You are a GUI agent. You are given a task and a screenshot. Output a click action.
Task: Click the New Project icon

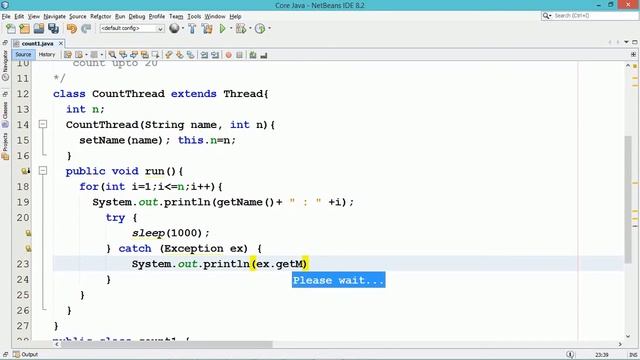tap(24, 29)
